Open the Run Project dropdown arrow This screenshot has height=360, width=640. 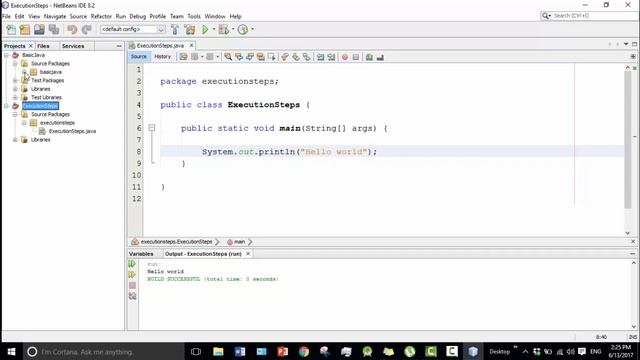click(x=213, y=29)
